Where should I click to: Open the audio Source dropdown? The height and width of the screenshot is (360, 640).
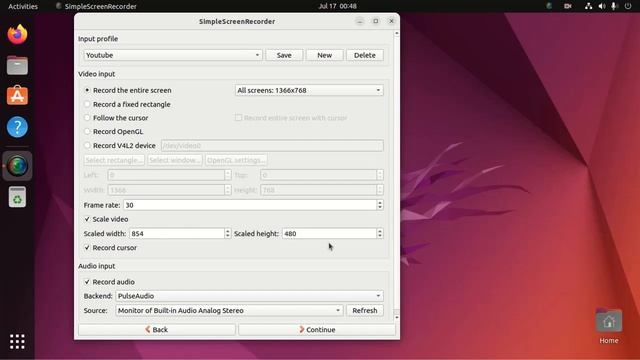pyautogui.click(x=229, y=311)
